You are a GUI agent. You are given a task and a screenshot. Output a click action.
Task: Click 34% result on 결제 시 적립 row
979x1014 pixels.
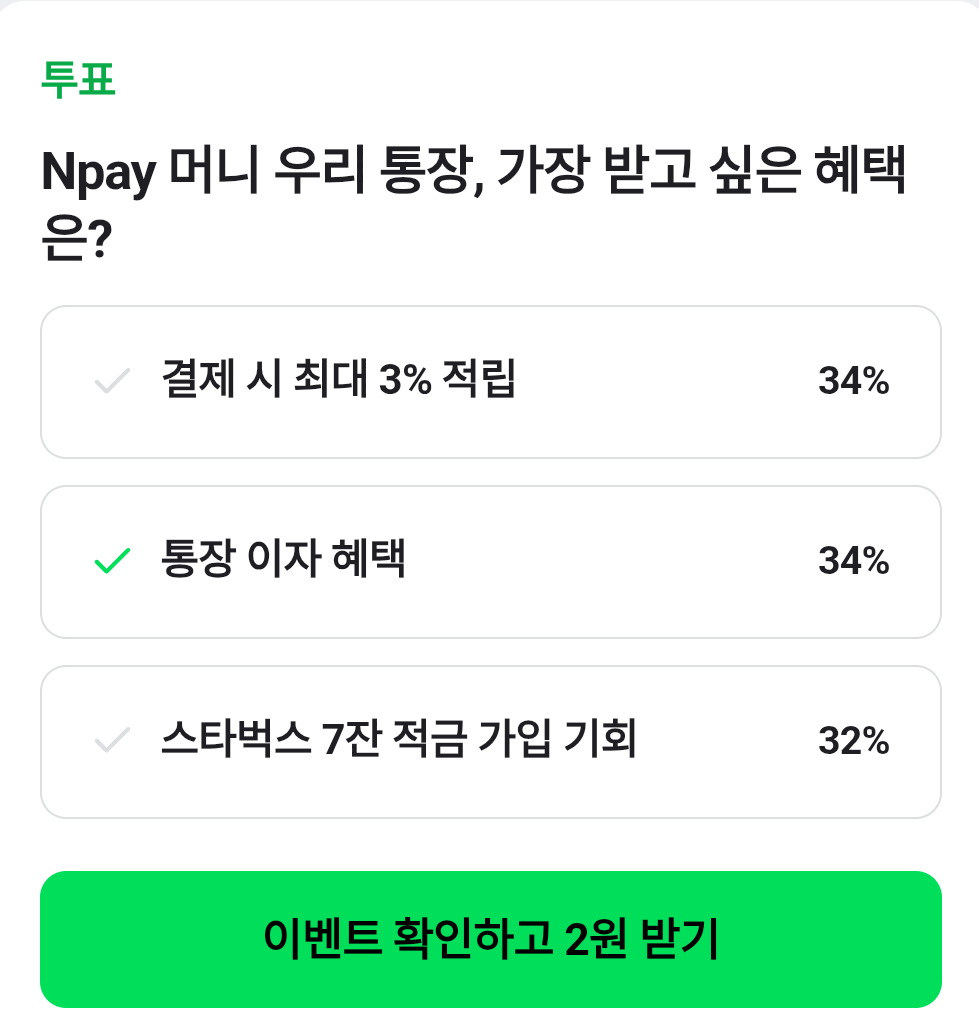coord(853,382)
